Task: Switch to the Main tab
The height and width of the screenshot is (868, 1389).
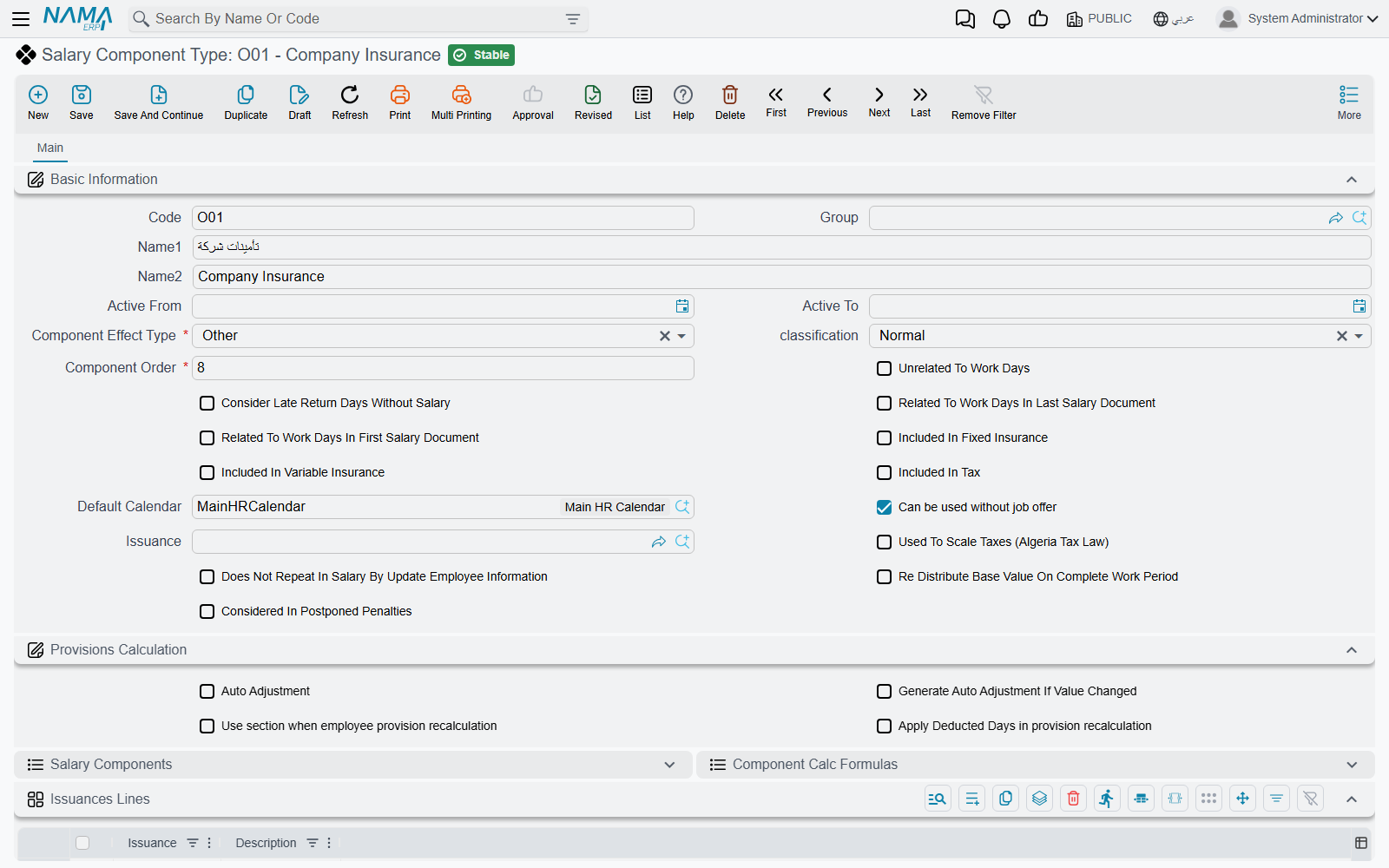Action: pyautogui.click(x=50, y=148)
